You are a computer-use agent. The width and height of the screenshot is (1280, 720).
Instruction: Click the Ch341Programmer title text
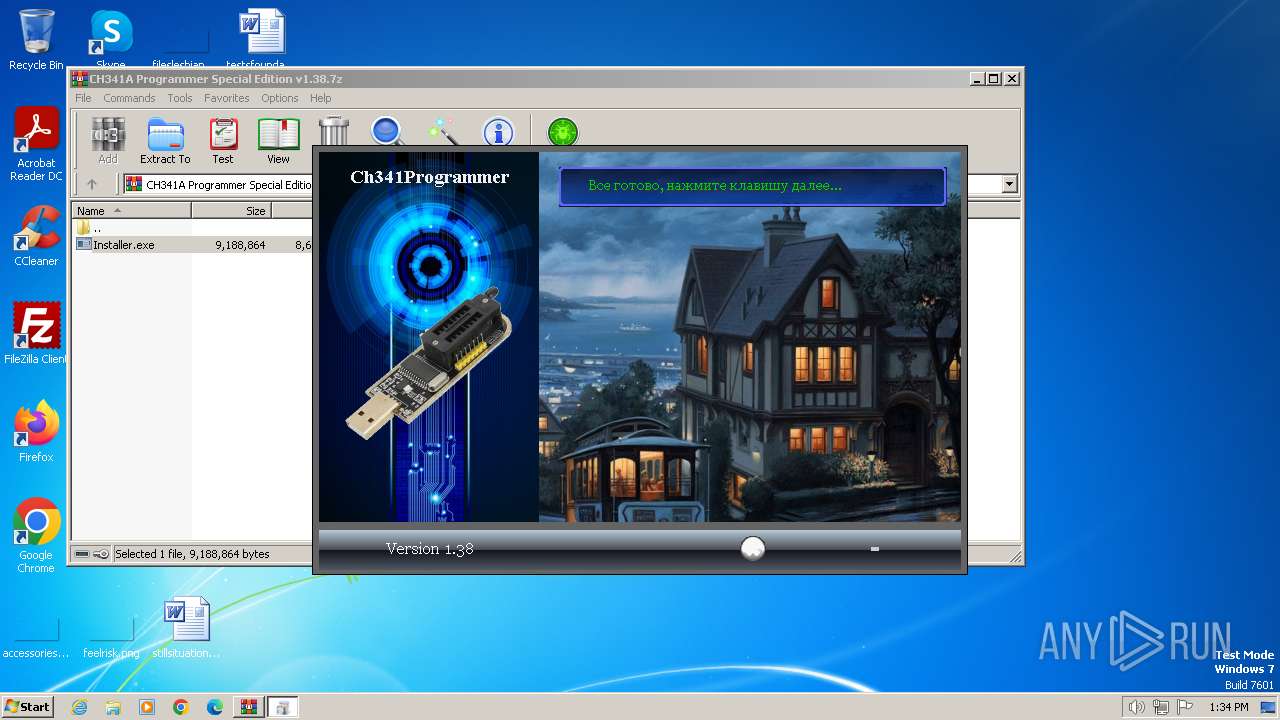pos(429,177)
